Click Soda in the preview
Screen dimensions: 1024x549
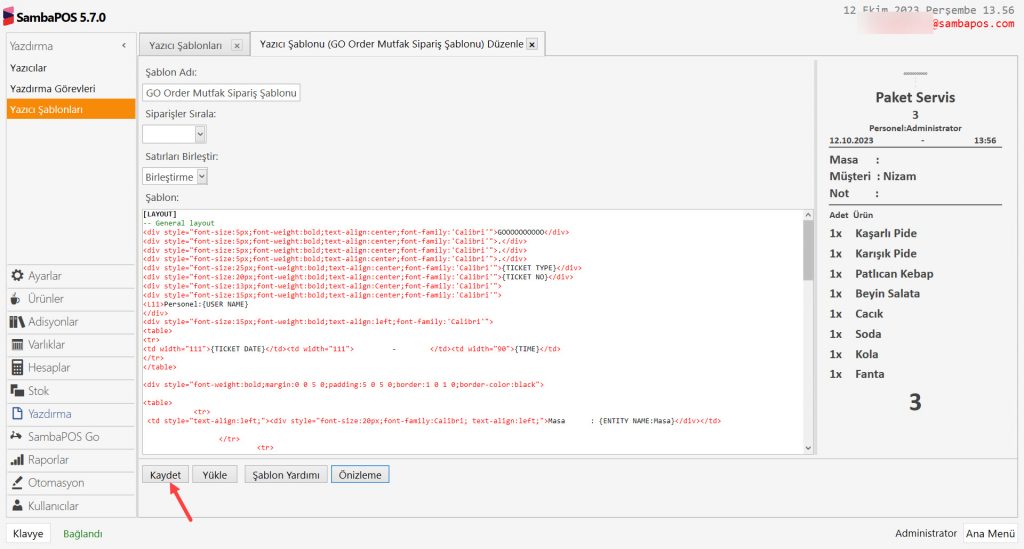pyautogui.click(x=868, y=334)
